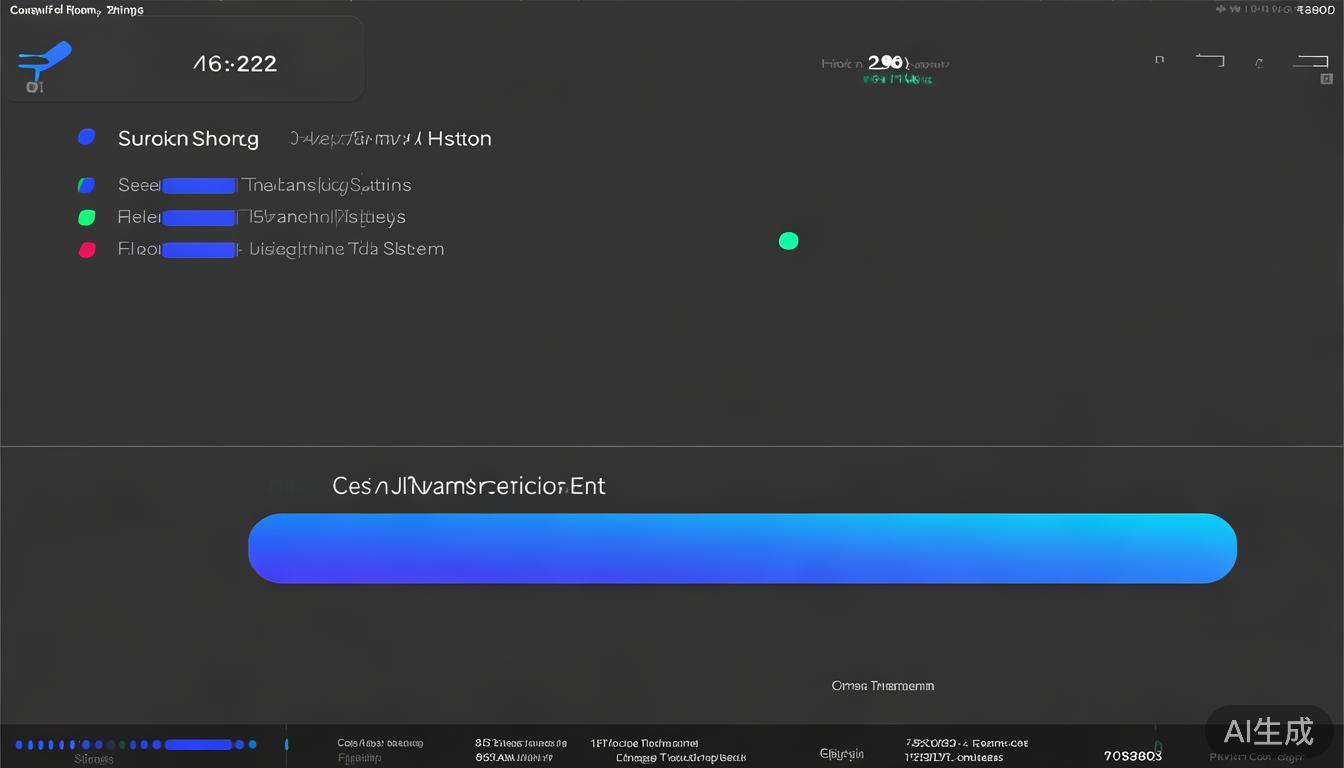Viewport: 1344px width, 768px height.
Task: Click the small square icon under top-right controls
Action: tap(1326, 79)
